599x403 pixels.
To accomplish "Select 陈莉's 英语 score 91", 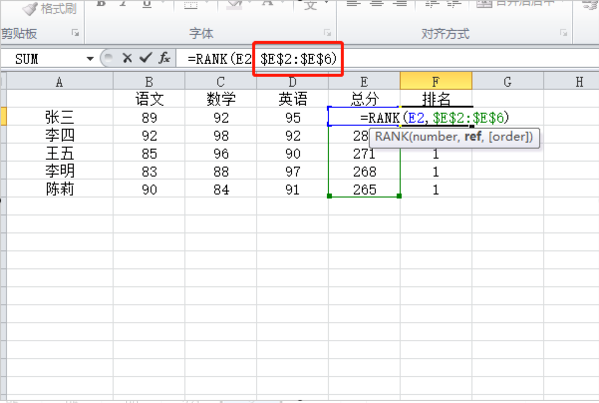I will (x=293, y=189).
